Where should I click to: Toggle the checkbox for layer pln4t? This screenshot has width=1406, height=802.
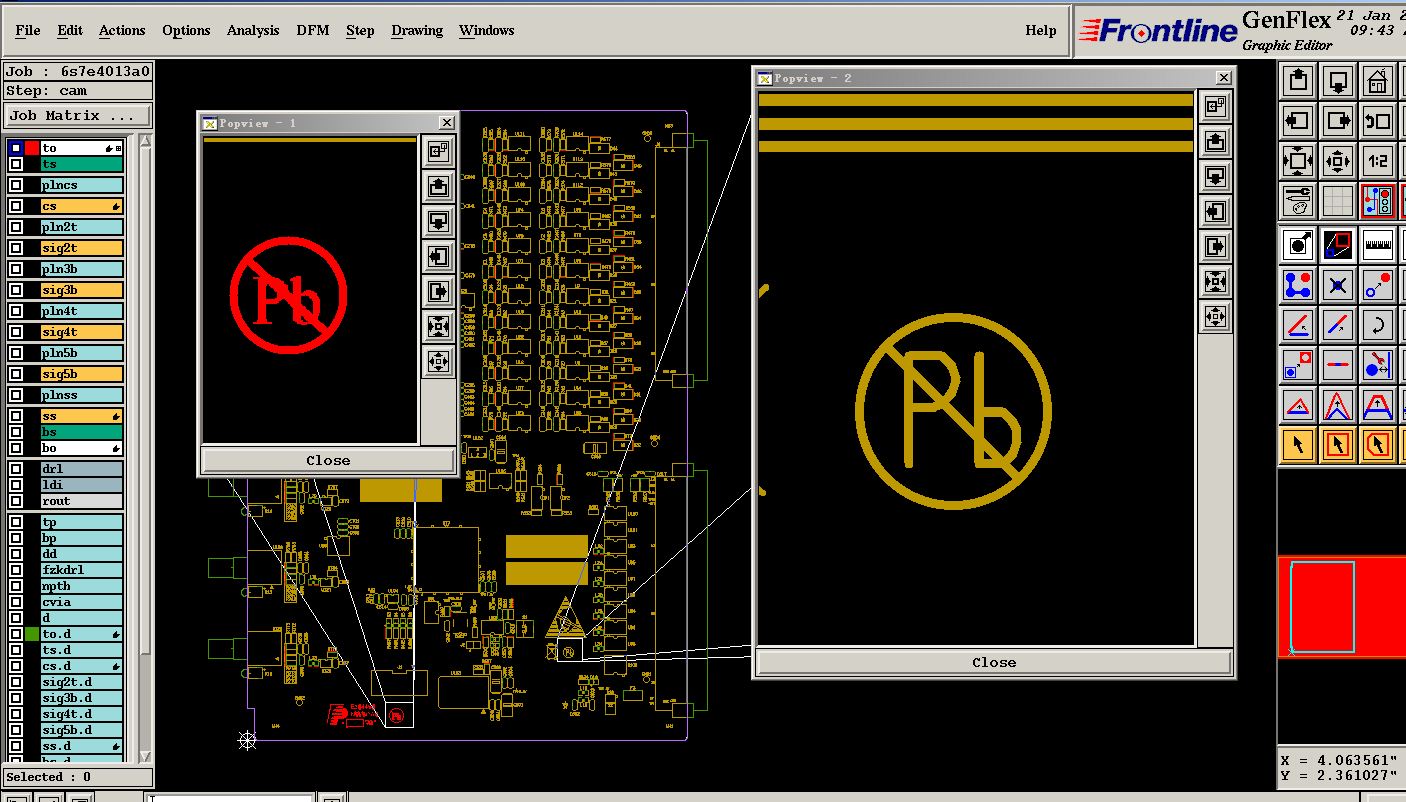pos(16,311)
